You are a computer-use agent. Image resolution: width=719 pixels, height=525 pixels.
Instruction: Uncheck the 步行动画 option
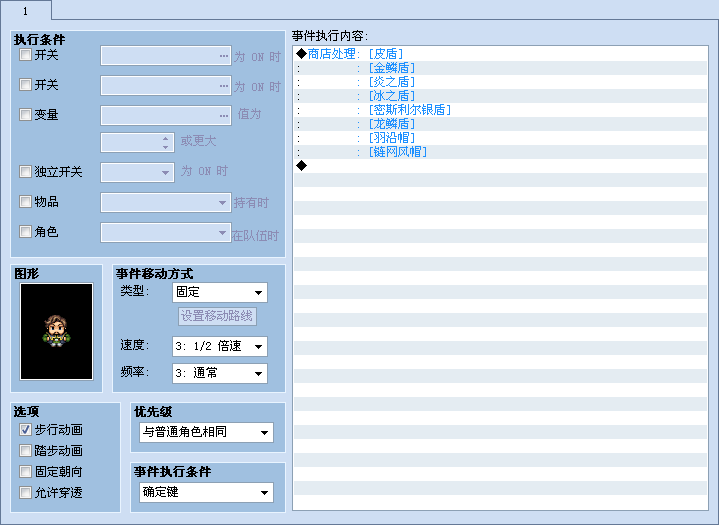[25, 430]
